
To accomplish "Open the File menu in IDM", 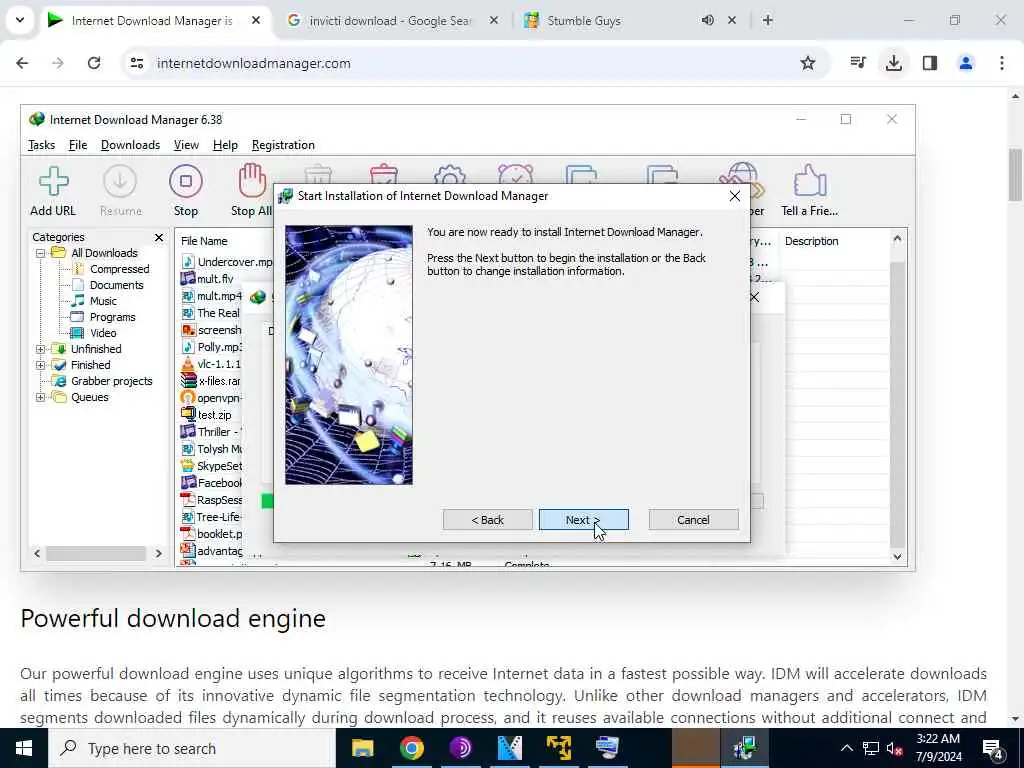I will pyautogui.click(x=78, y=145).
